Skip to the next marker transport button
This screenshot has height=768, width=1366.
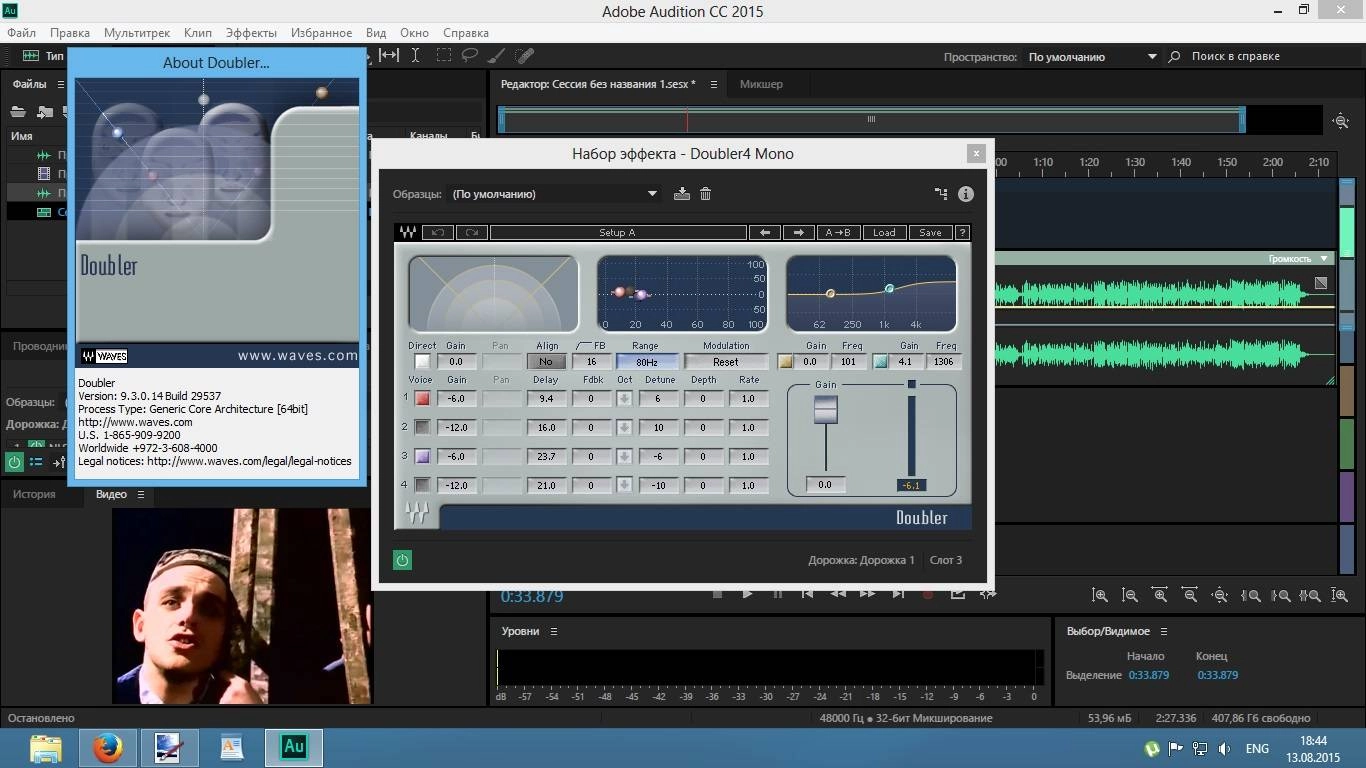click(898, 593)
